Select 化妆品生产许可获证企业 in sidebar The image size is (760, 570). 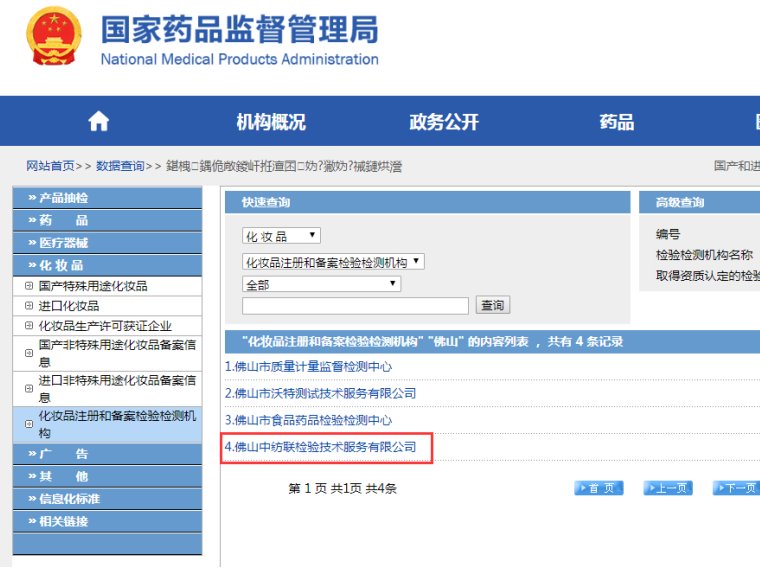pyautogui.click(x=105, y=326)
